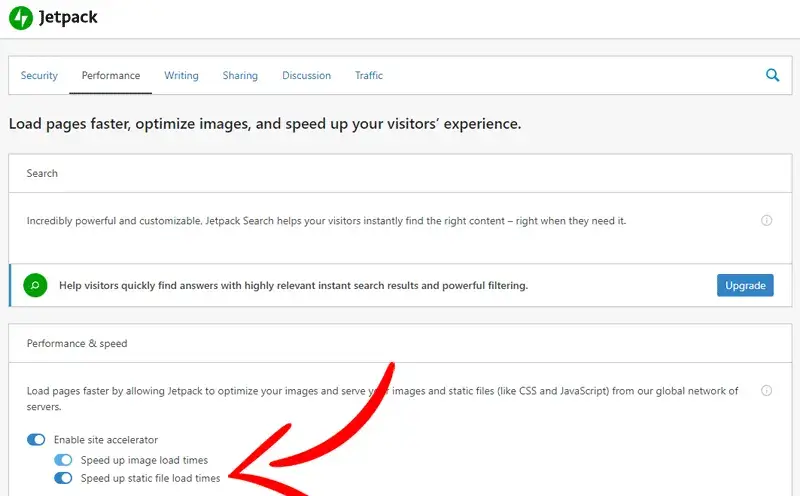Click the Jetpack wordmark text
The image size is (800, 496).
[68, 18]
